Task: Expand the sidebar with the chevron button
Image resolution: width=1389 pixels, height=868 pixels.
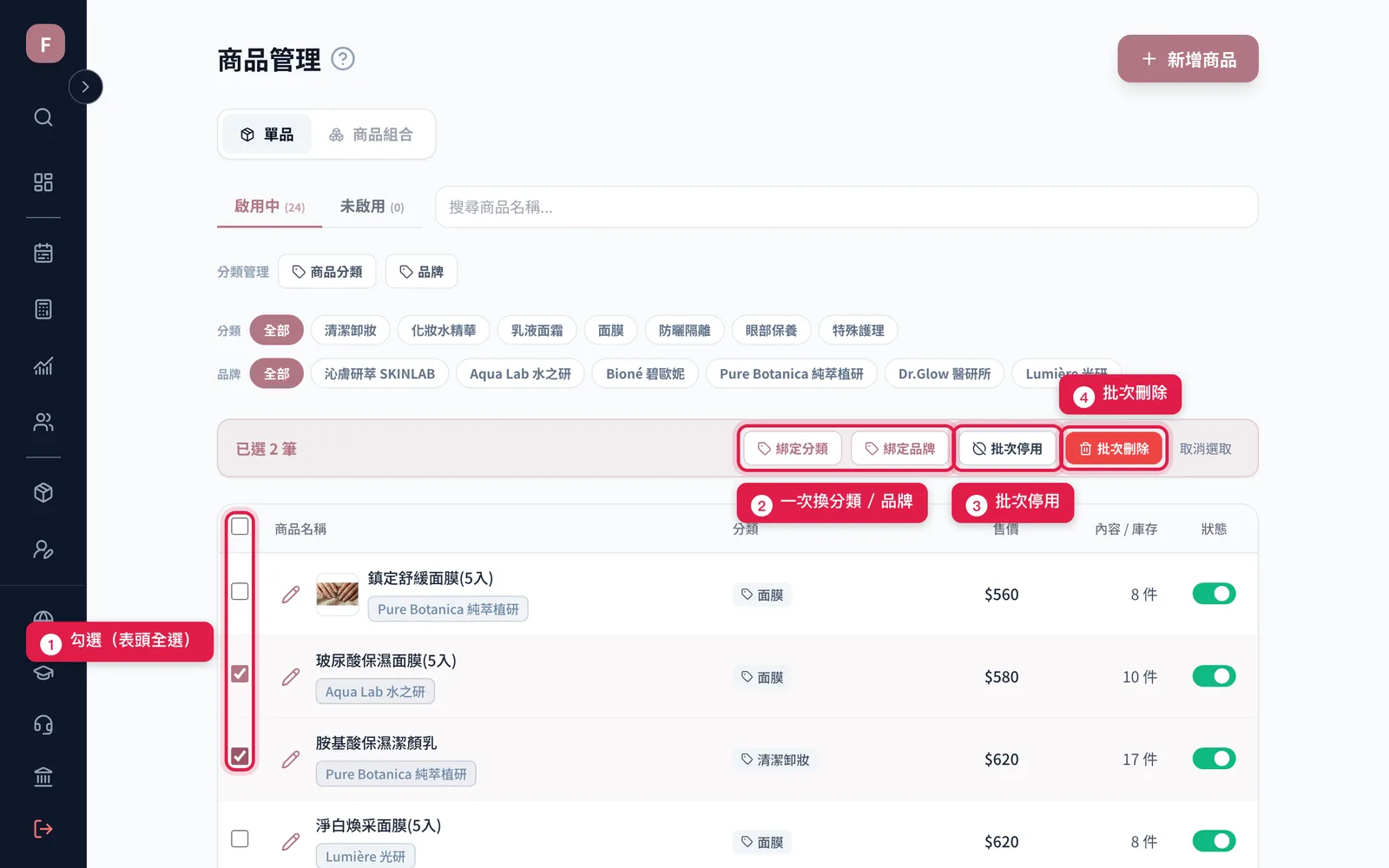Action: 85,87
